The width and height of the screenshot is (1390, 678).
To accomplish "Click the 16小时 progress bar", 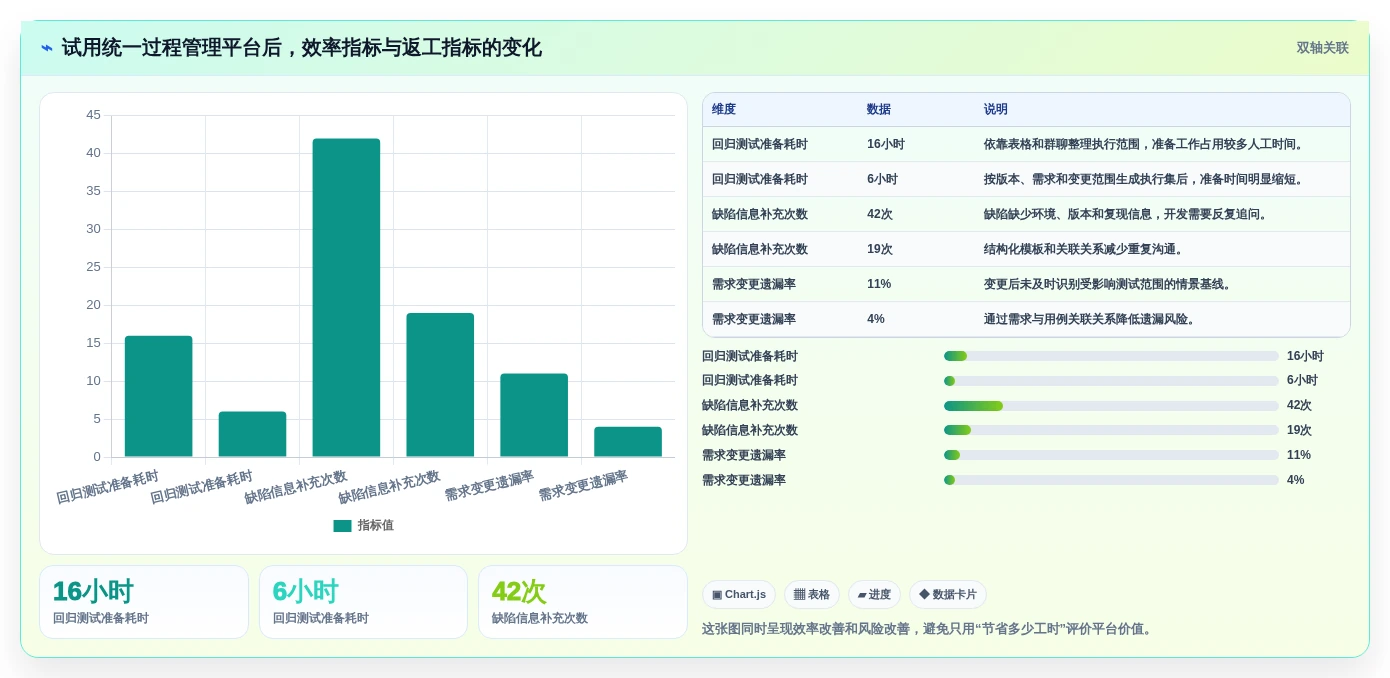I will coord(1111,356).
